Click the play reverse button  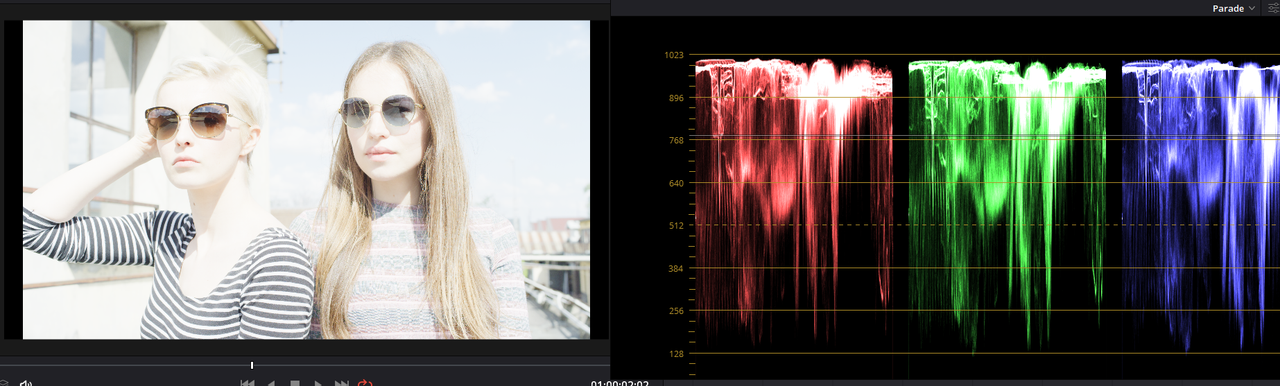[271, 383]
